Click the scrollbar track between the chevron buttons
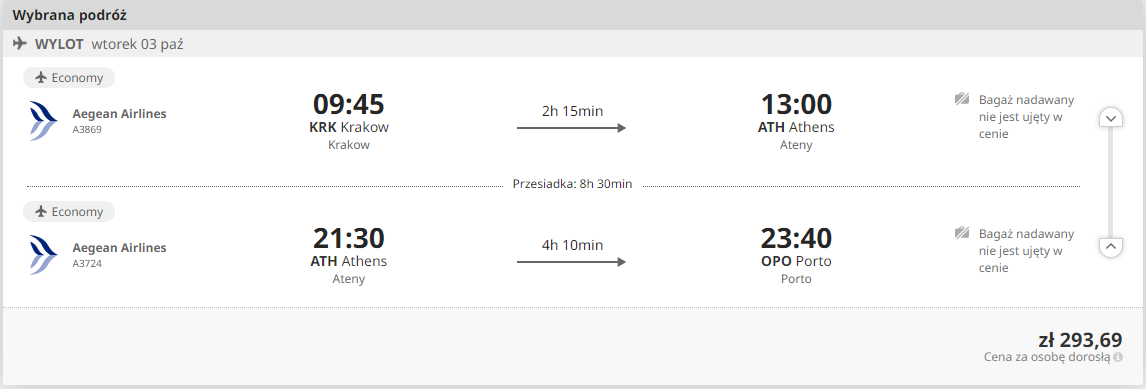 (1111, 182)
